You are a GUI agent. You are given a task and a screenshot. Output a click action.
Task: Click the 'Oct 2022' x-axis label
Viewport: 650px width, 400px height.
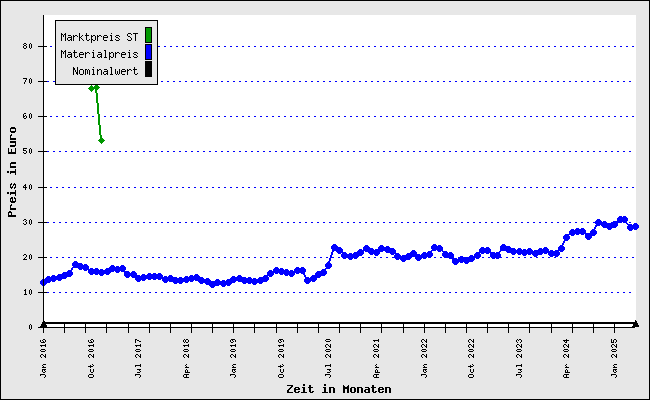(x=471, y=358)
